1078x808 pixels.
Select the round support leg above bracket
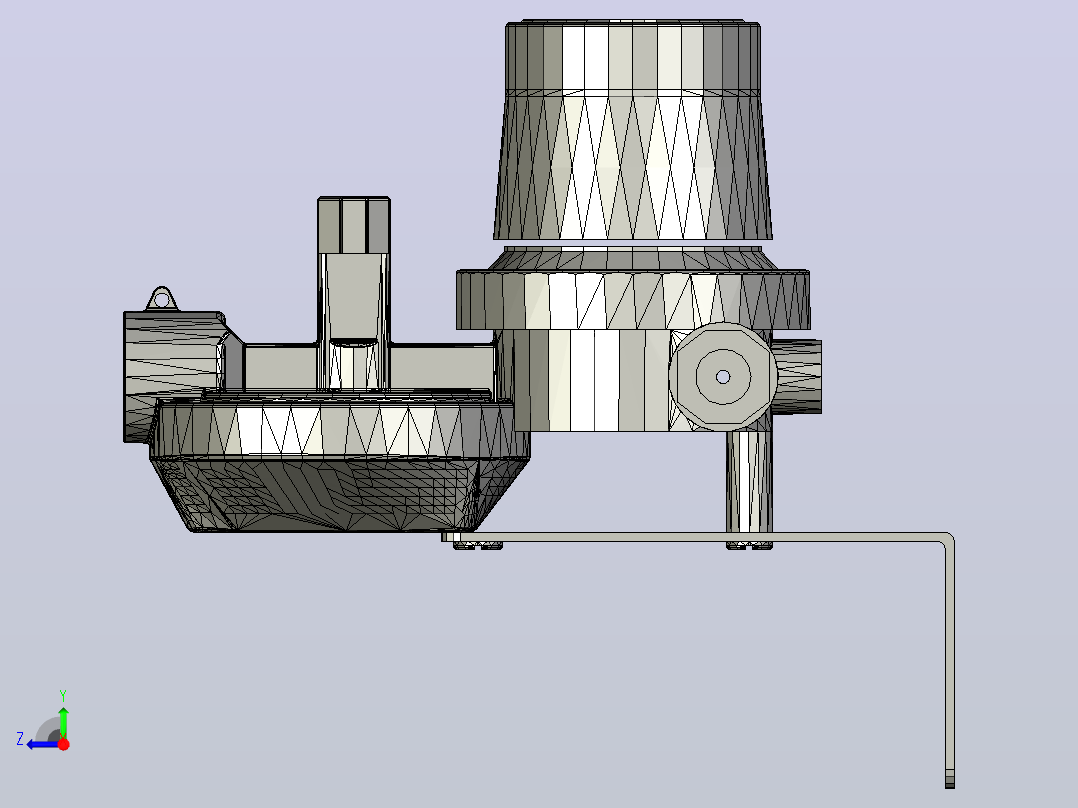749,480
